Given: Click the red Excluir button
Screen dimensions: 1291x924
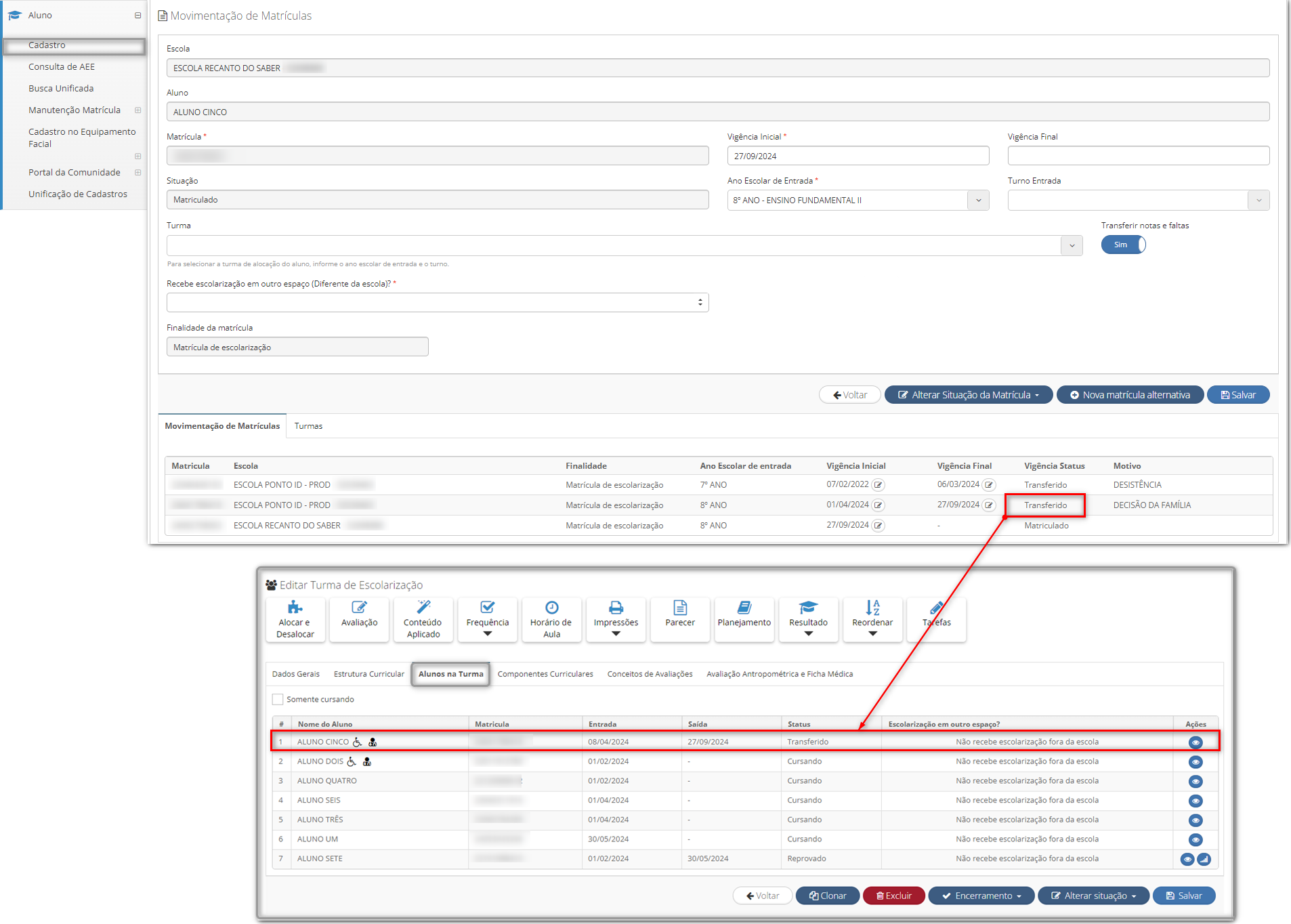Looking at the screenshot, I should (x=894, y=896).
